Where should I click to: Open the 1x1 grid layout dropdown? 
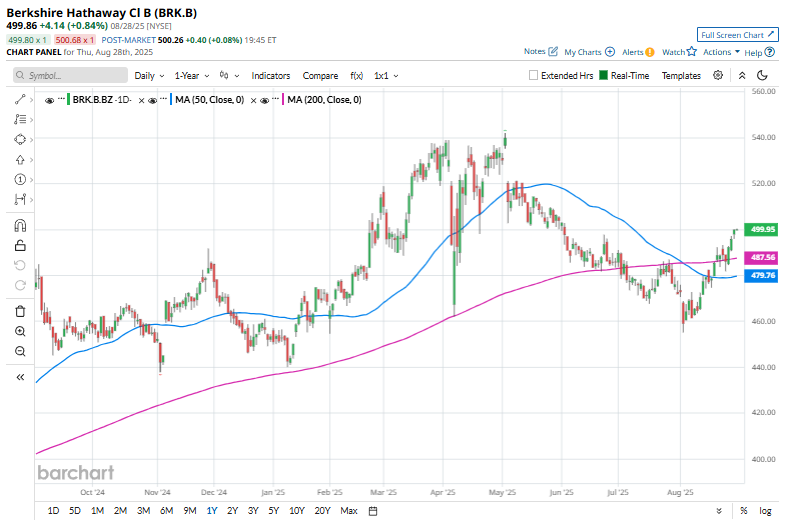(386, 76)
